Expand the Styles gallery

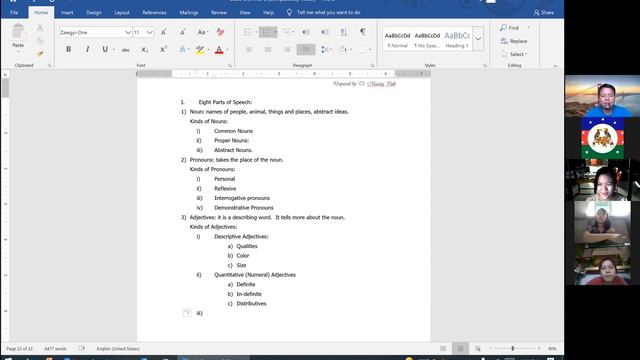(x=478, y=39)
